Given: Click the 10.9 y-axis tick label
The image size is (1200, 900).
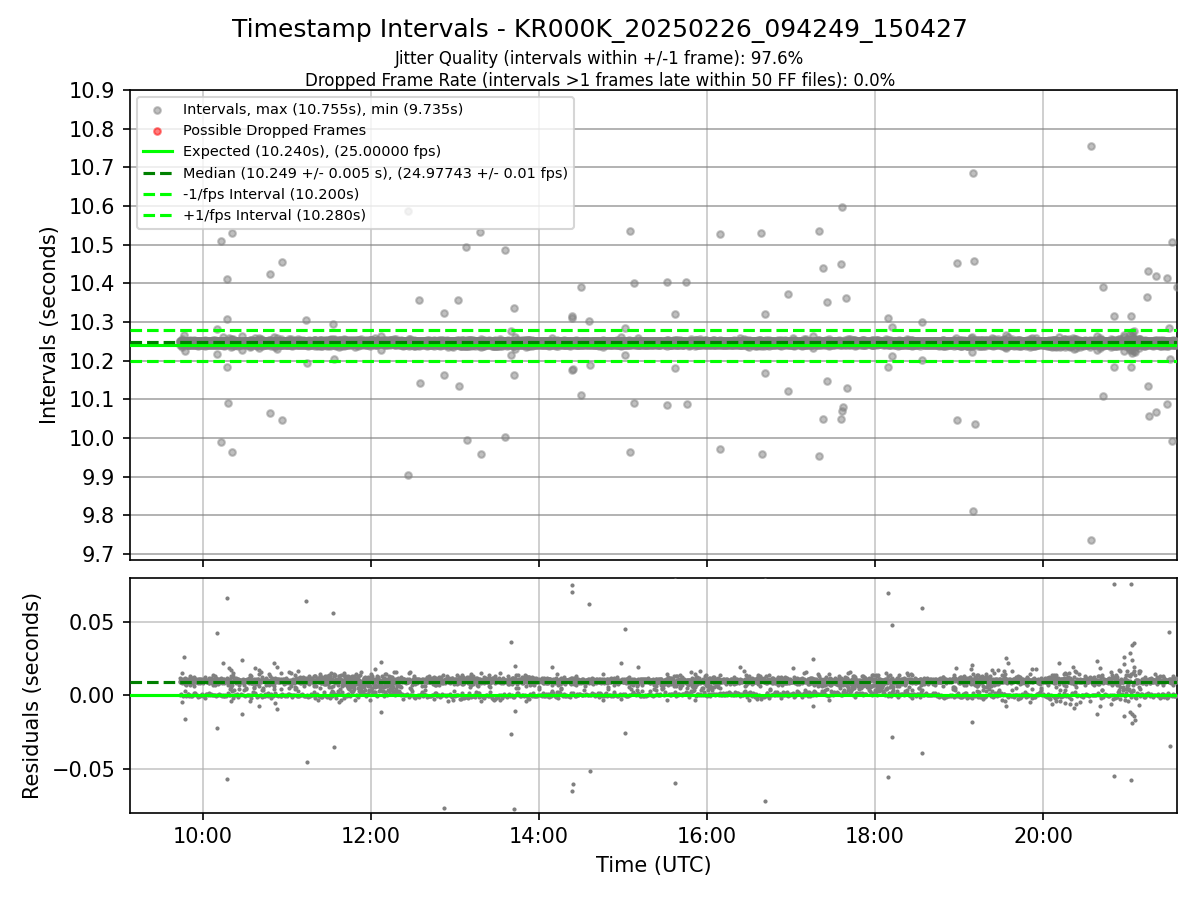Looking at the screenshot, I should (94, 91).
